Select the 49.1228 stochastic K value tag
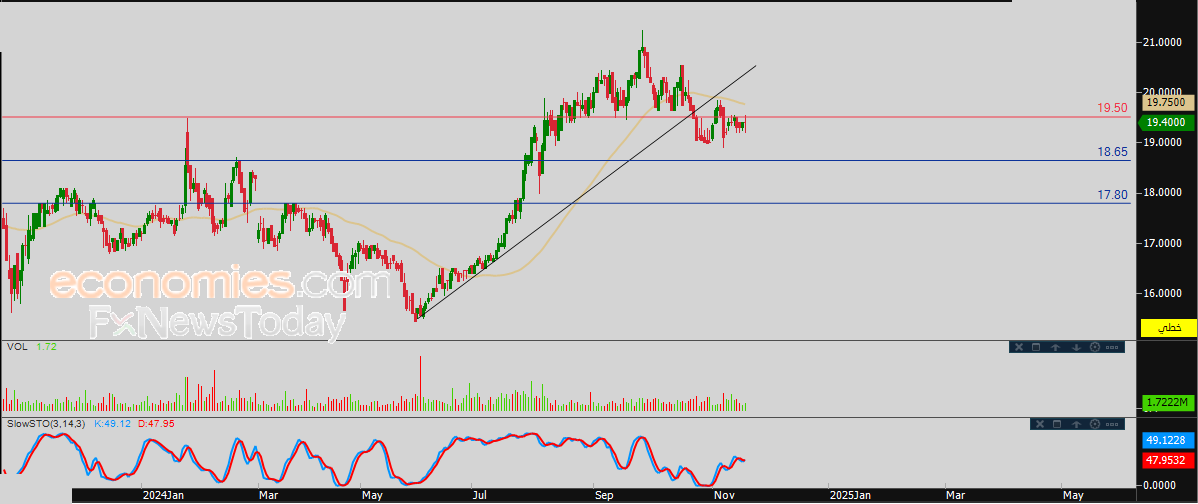 coord(1168,441)
